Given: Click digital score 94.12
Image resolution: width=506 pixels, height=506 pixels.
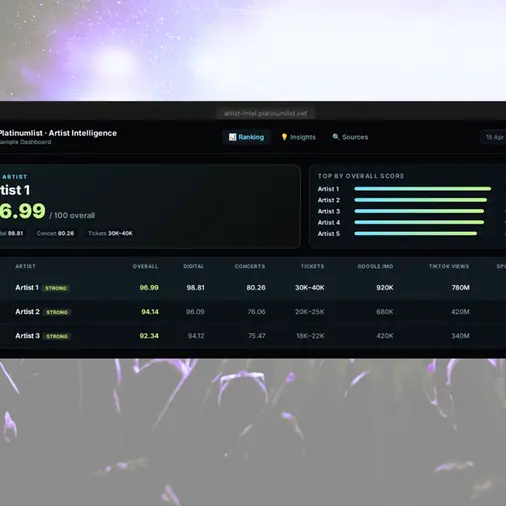Looking at the screenshot, I should (x=196, y=336).
